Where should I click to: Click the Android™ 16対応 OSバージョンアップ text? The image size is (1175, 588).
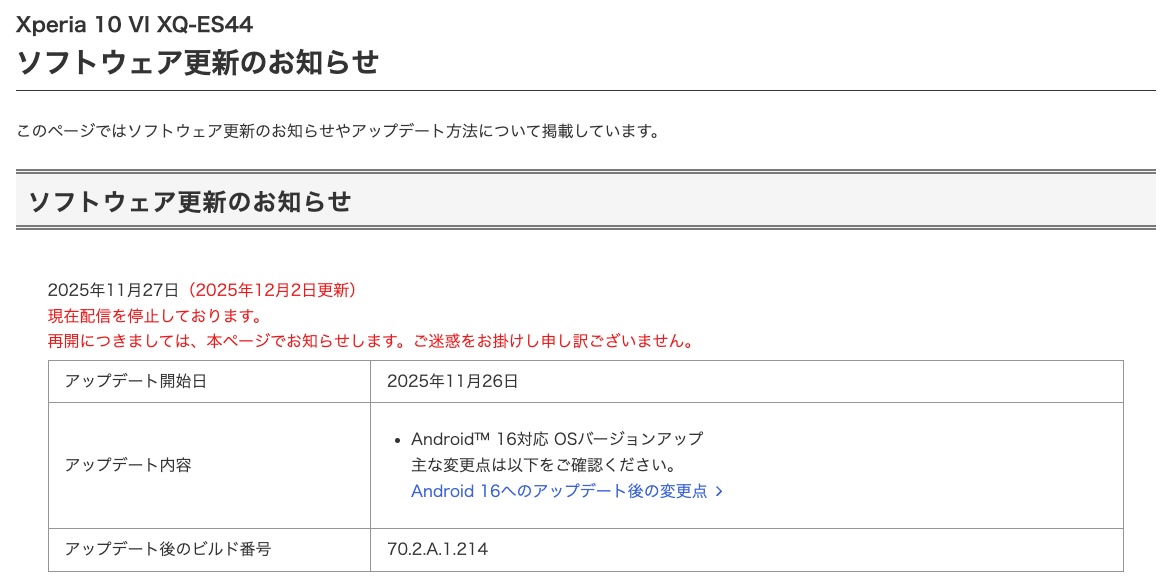click(557, 439)
